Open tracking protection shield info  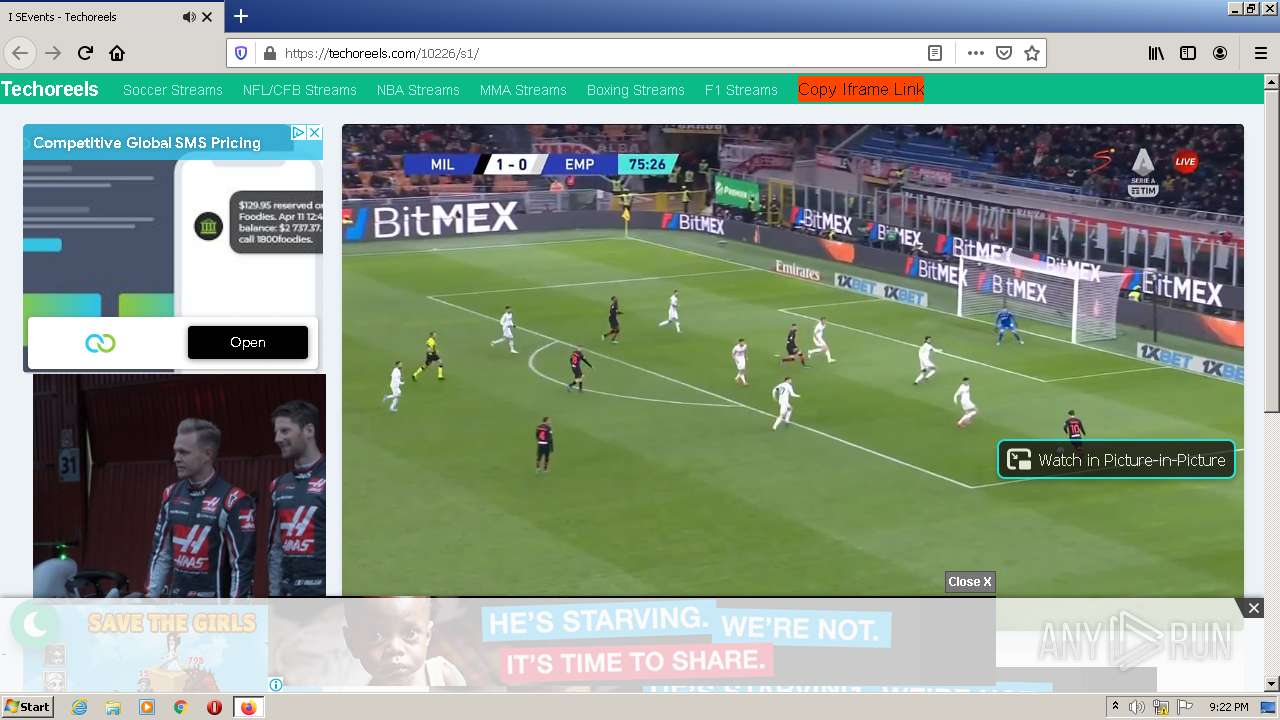click(241, 53)
